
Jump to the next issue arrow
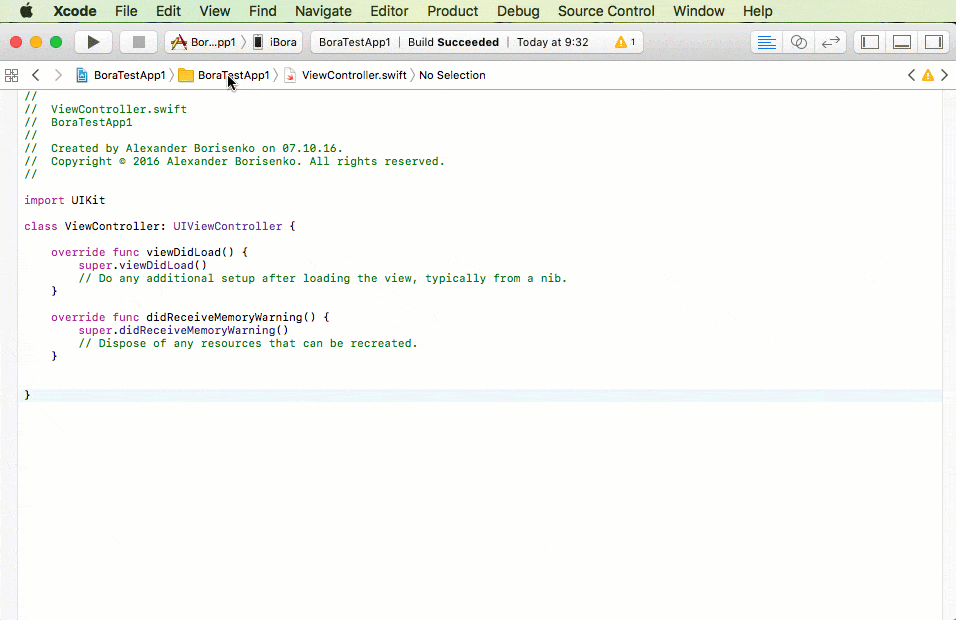944,75
